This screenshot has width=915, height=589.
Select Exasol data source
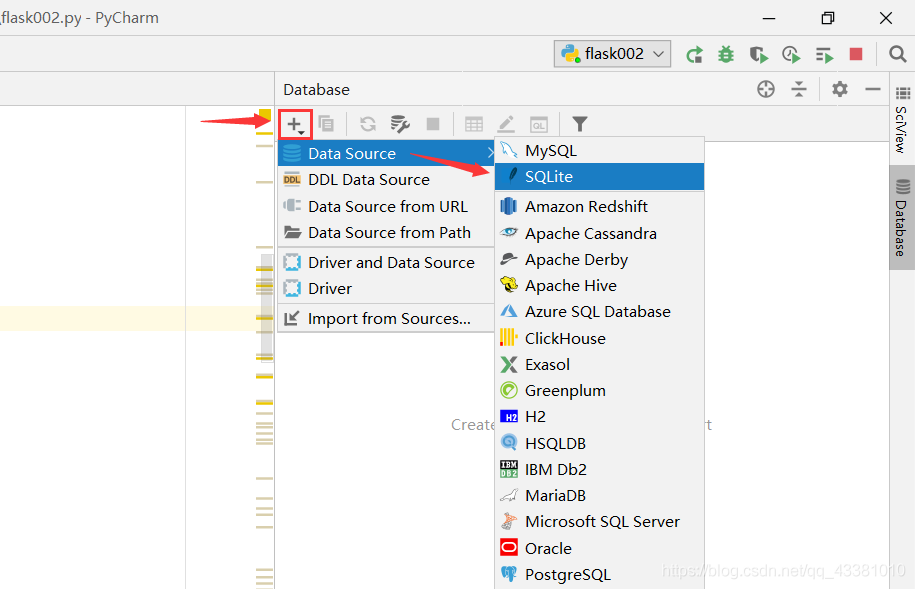(599, 364)
